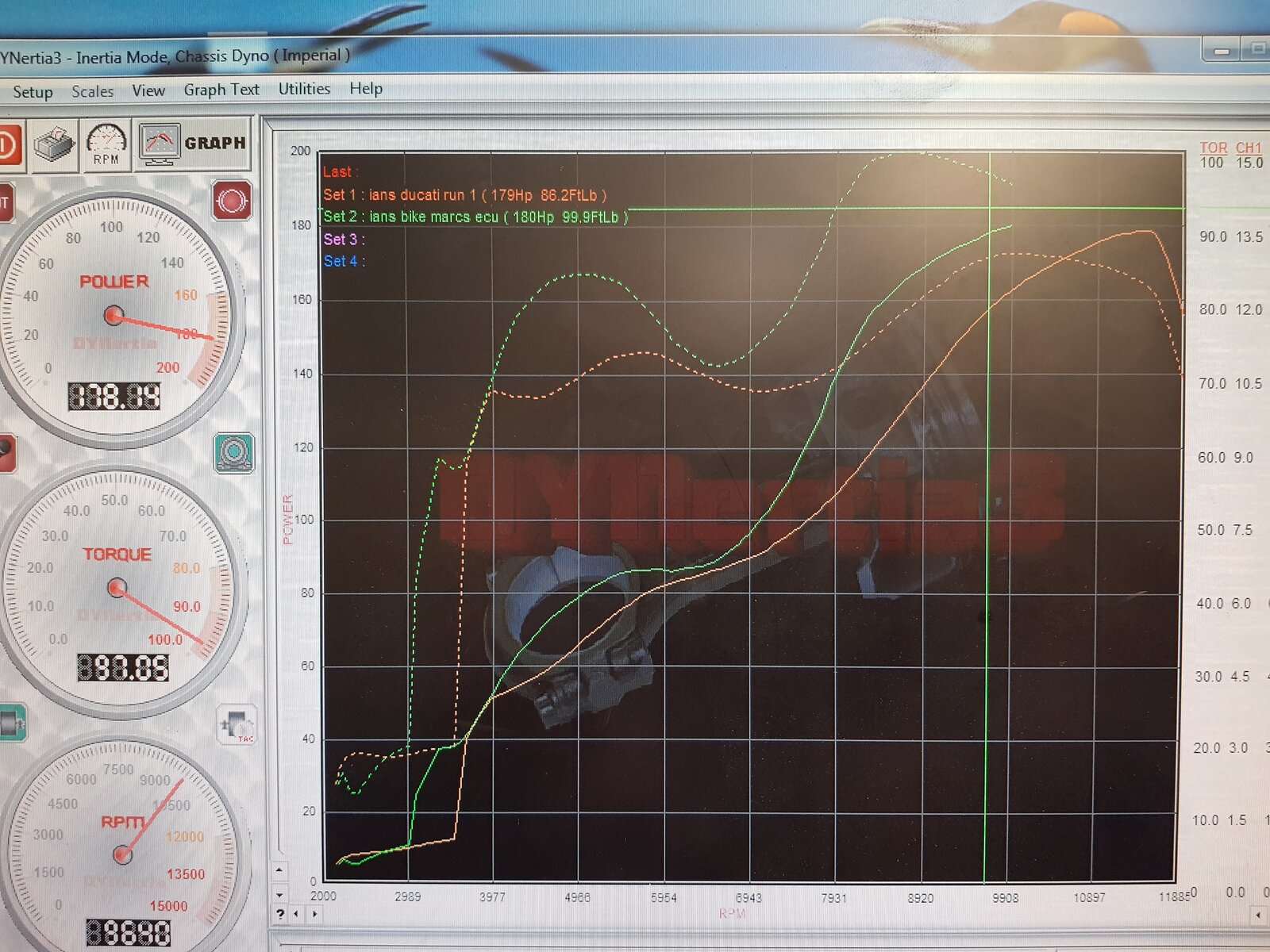Click the printer icon in the toolbar
Viewport: 1270px width, 952px height.
tap(53, 145)
